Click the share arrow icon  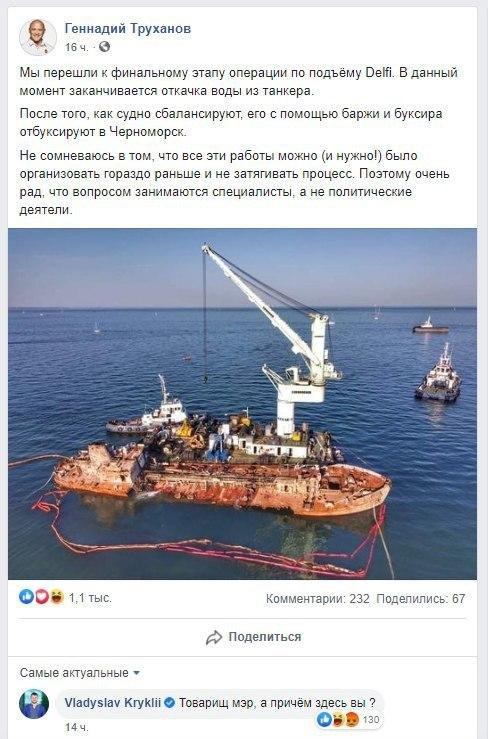[214, 637]
